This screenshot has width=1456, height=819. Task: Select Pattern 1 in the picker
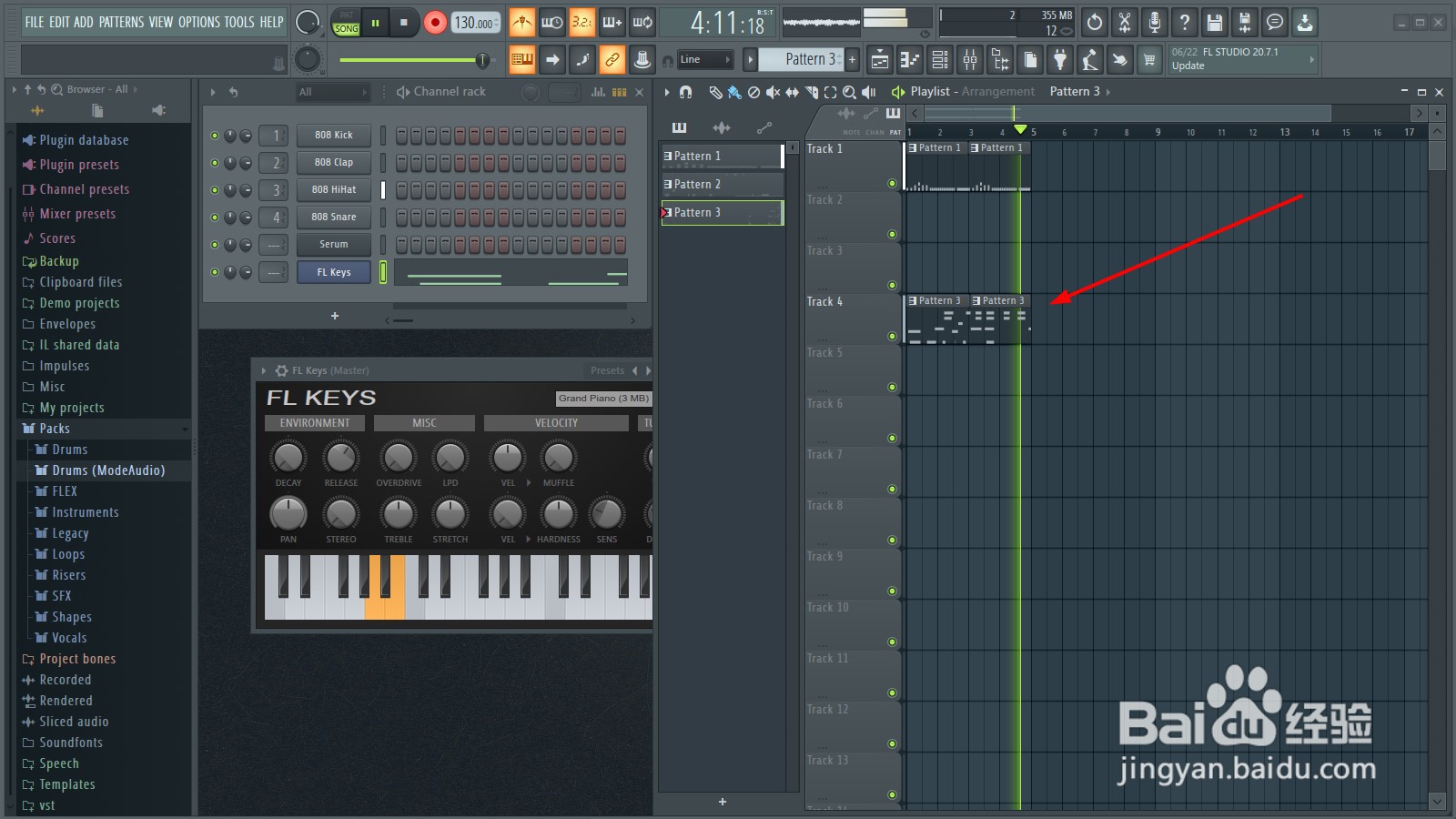pyautogui.click(x=722, y=157)
